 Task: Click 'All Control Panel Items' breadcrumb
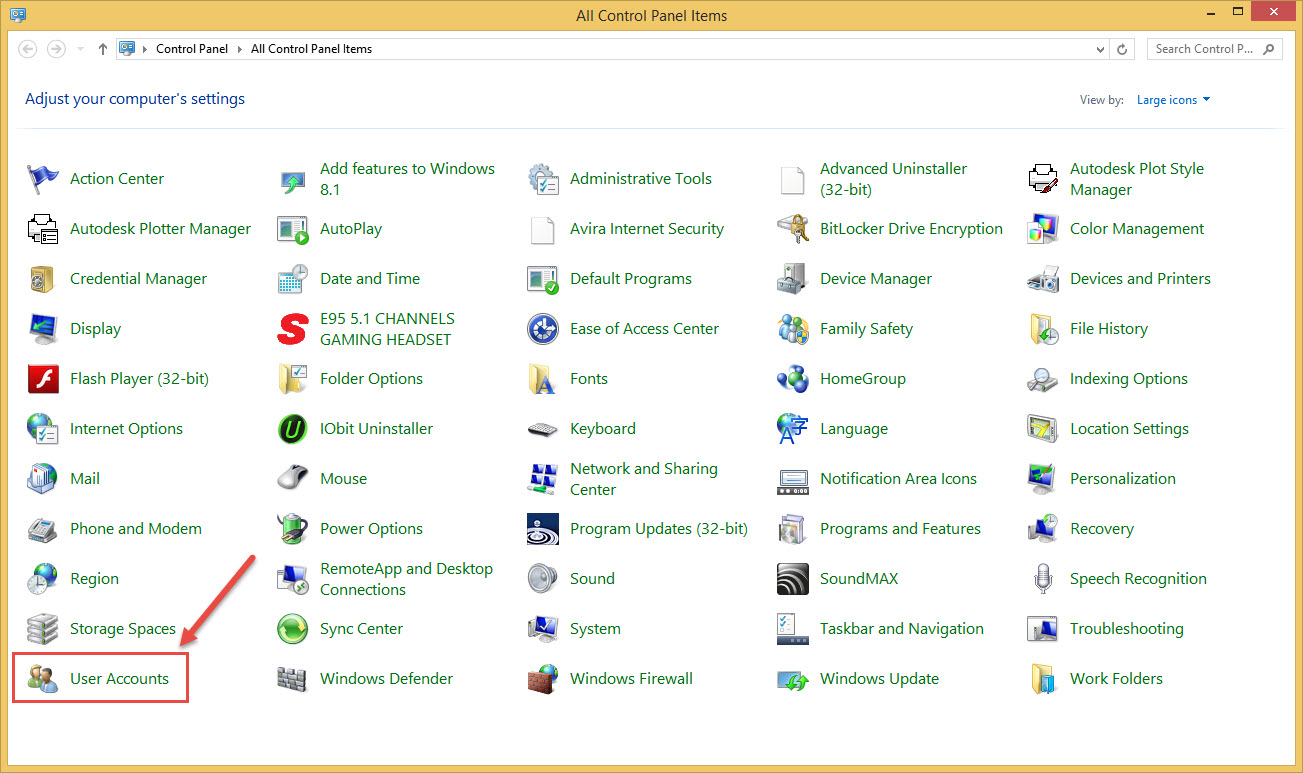coord(311,49)
